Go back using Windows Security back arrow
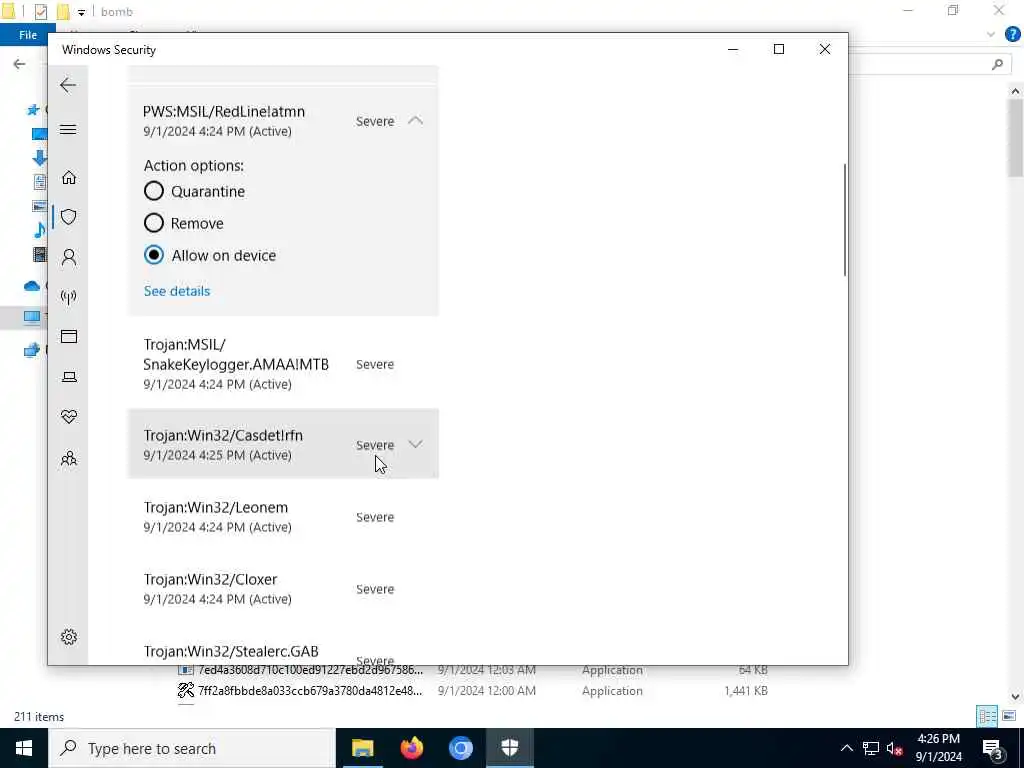 tap(68, 85)
